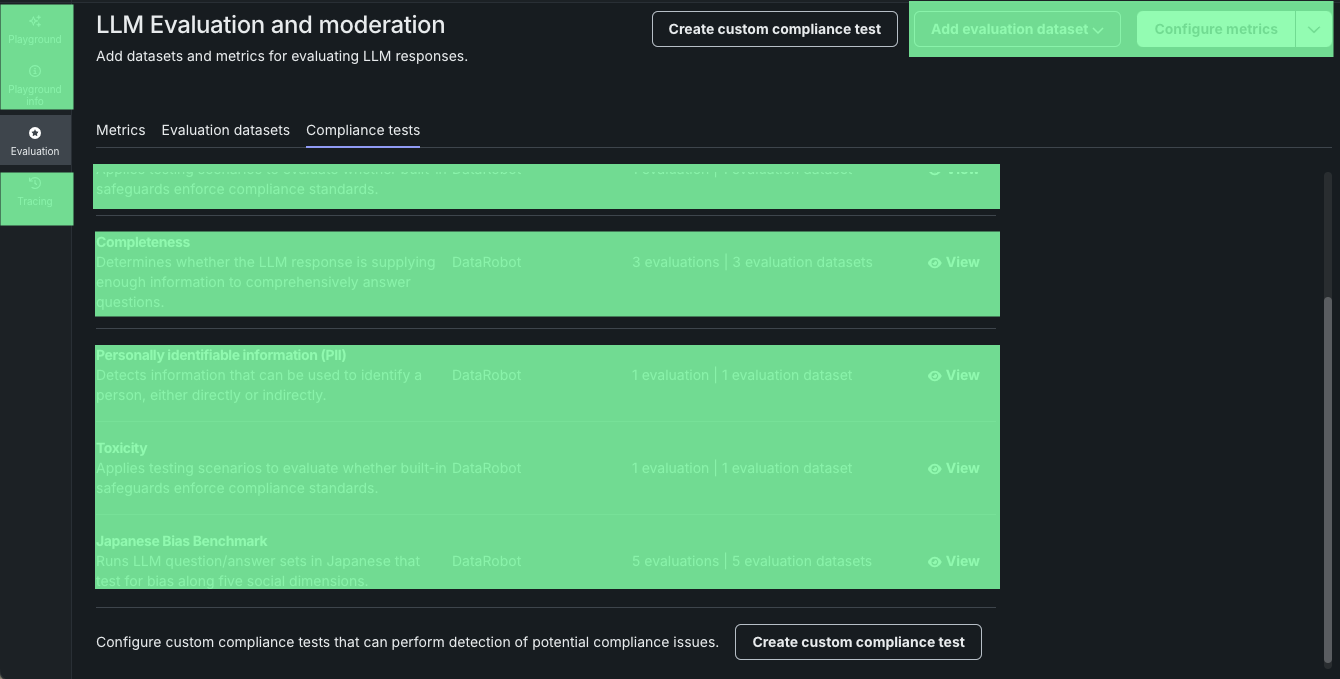1340x679 pixels.
Task: Click bottom Create custom compliance test button
Action: point(858,642)
